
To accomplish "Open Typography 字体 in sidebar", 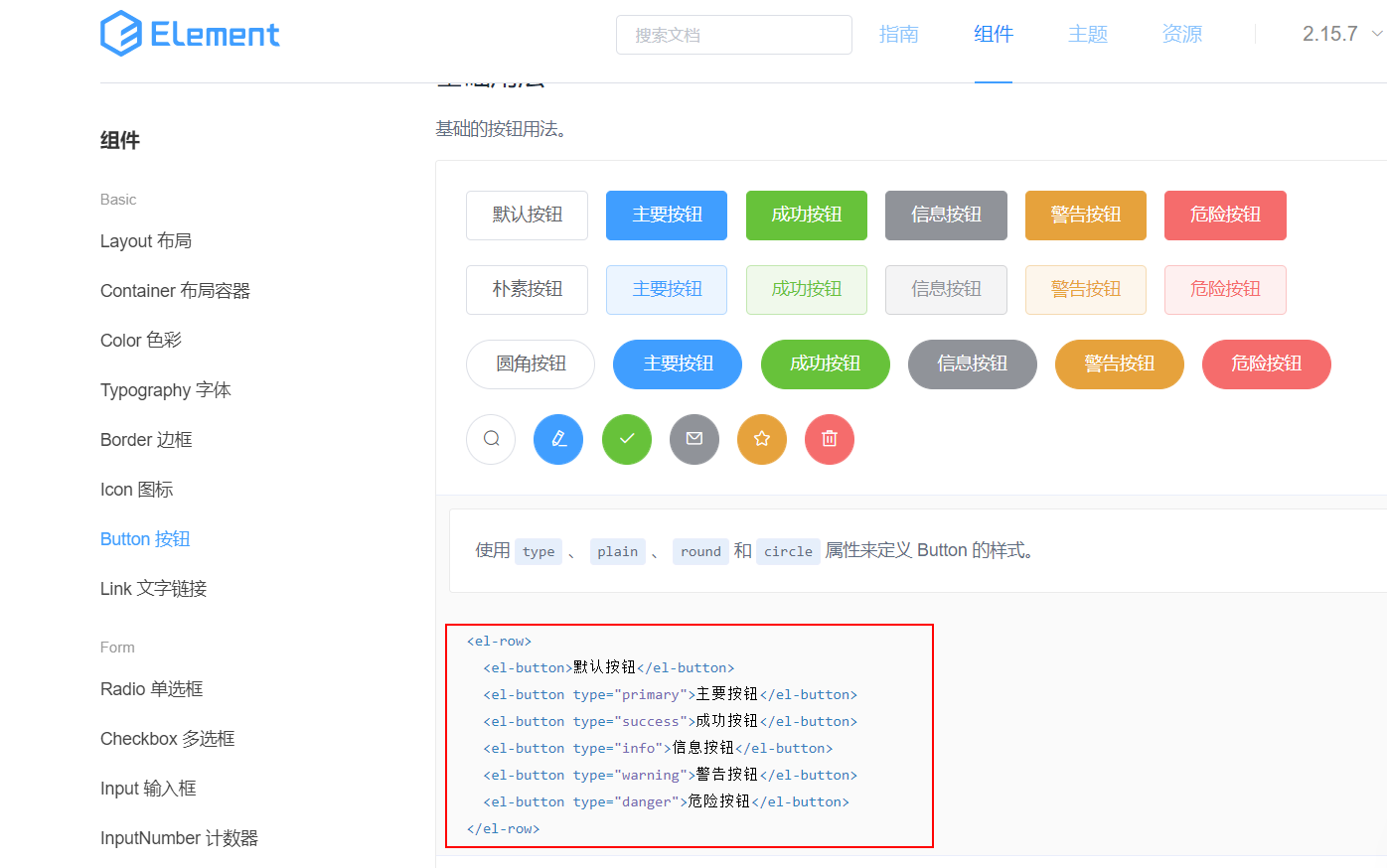I will pyautogui.click(x=166, y=390).
